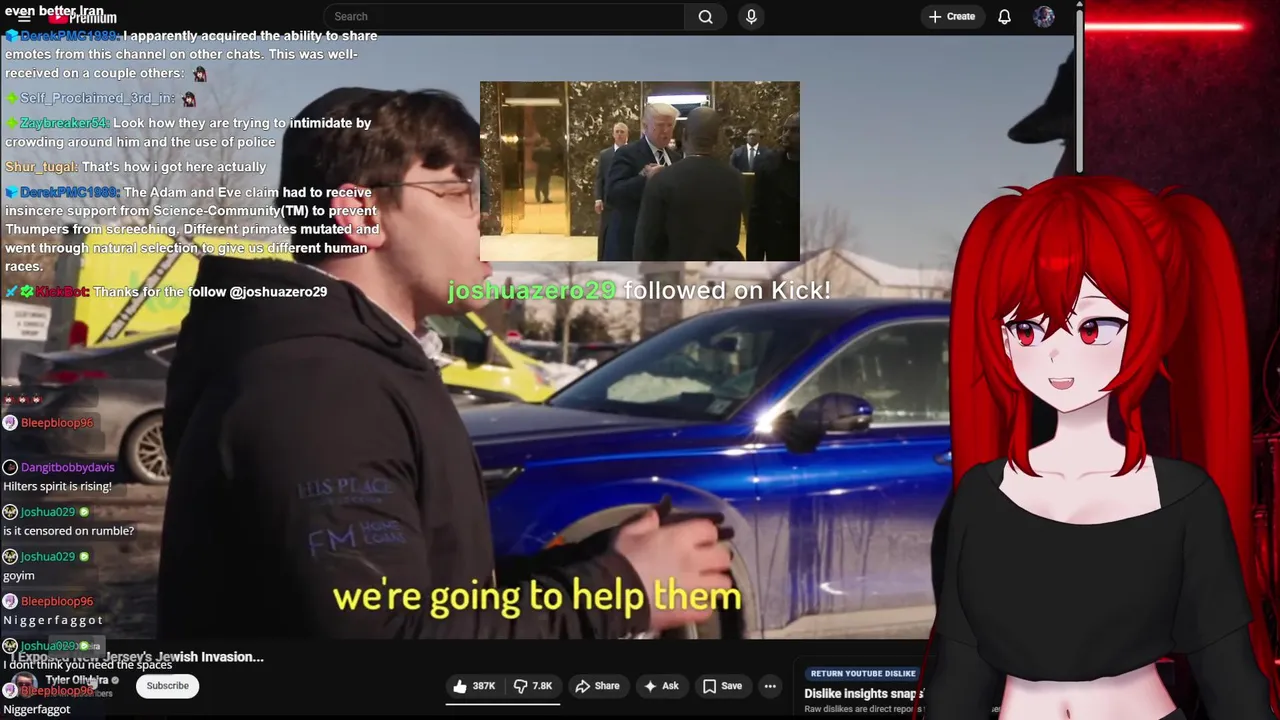Viewport: 1280px width, 720px height.
Task: Go to the YouTube Premium home logo
Action: [83, 17]
